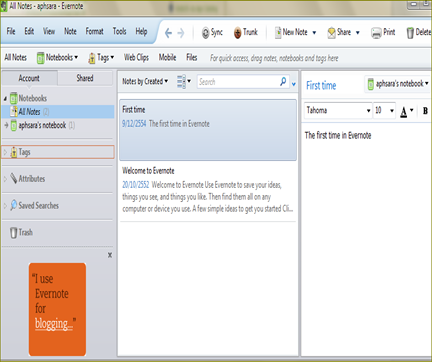Close the orange ad panel
432x362 pixels.
click(x=110, y=255)
